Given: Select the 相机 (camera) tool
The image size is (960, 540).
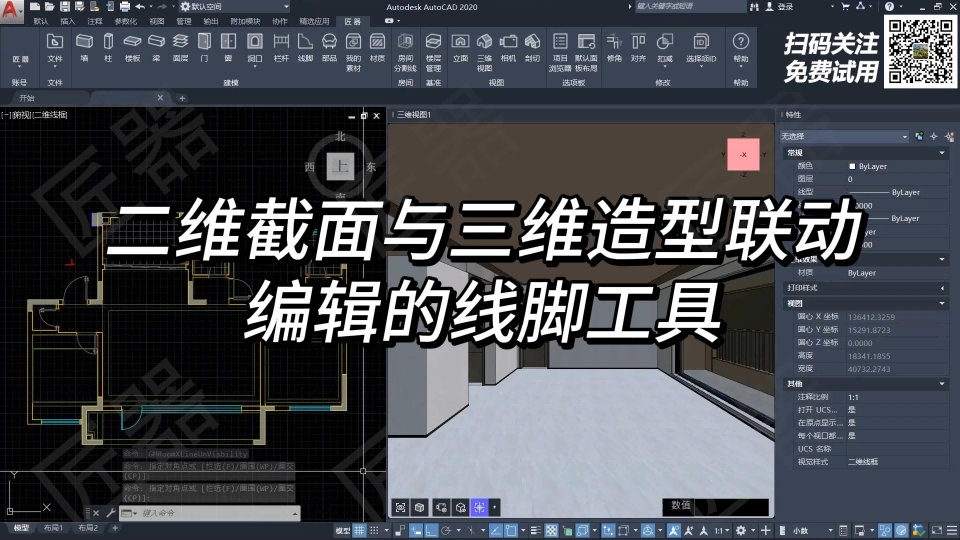Looking at the screenshot, I should (x=508, y=48).
